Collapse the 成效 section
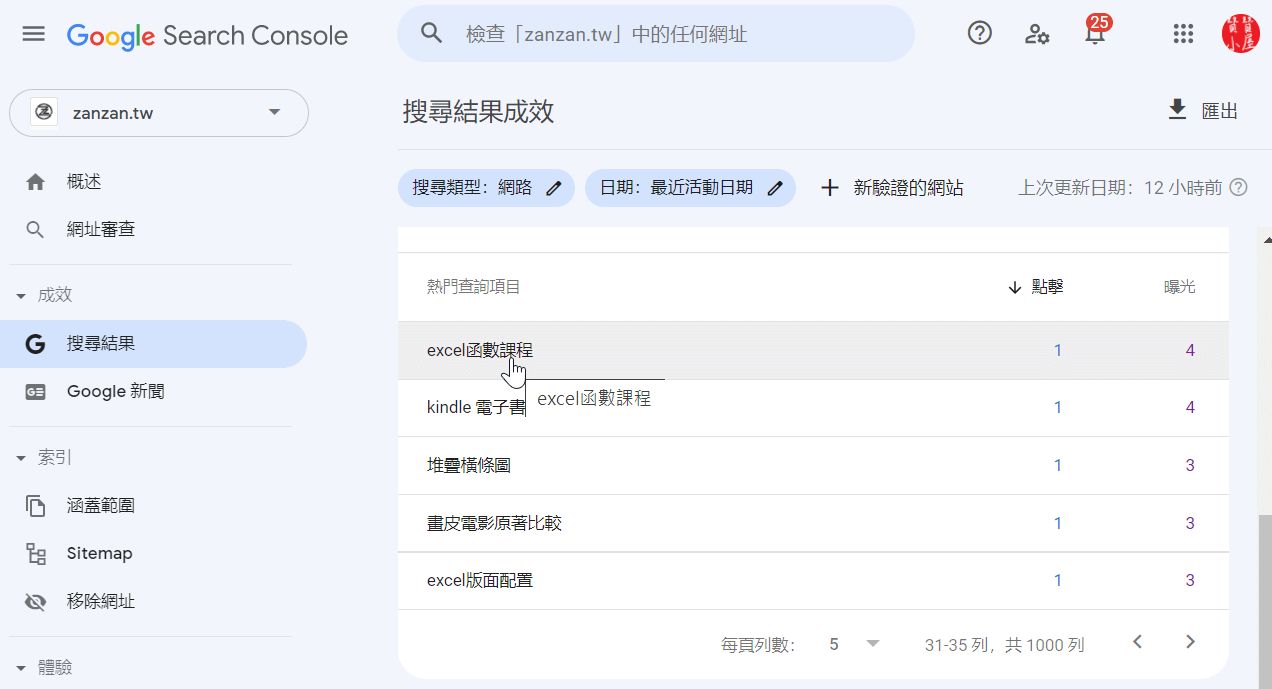The image size is (1272, 689). click(44, 295)
